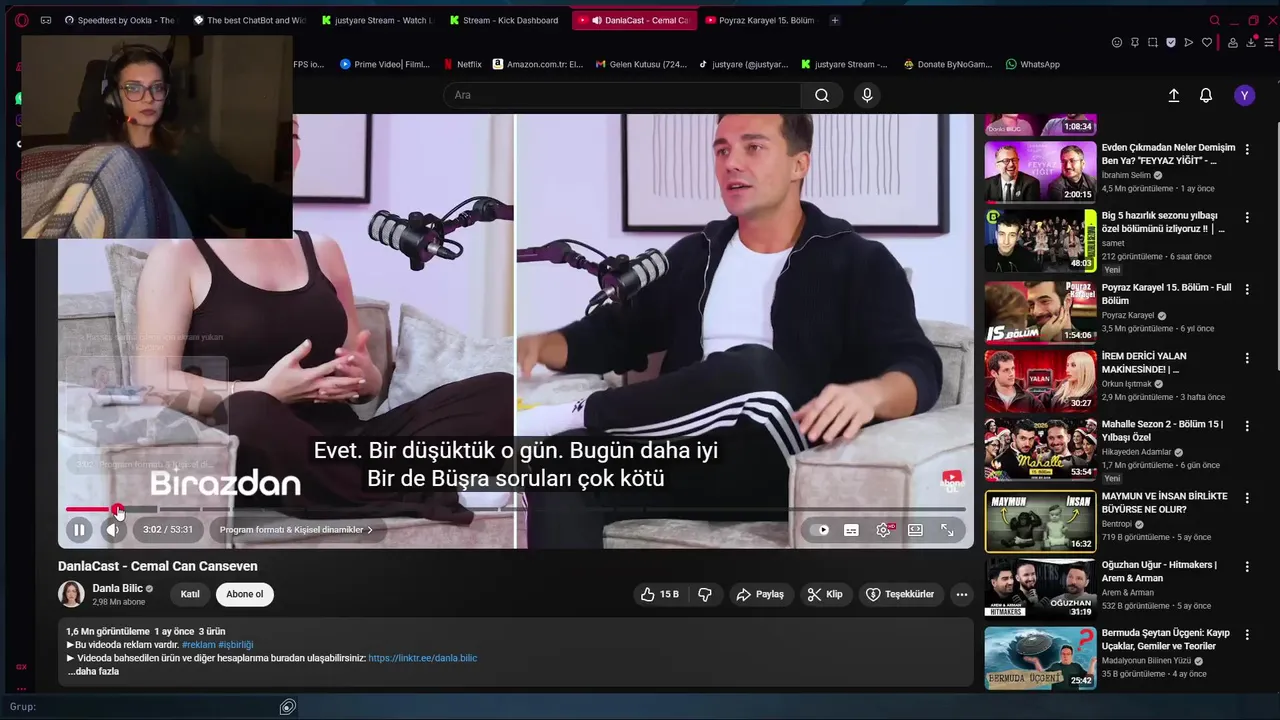Click the upload create icon
The width and height of the screenshot is (1280, 720).
[1174, 95]
